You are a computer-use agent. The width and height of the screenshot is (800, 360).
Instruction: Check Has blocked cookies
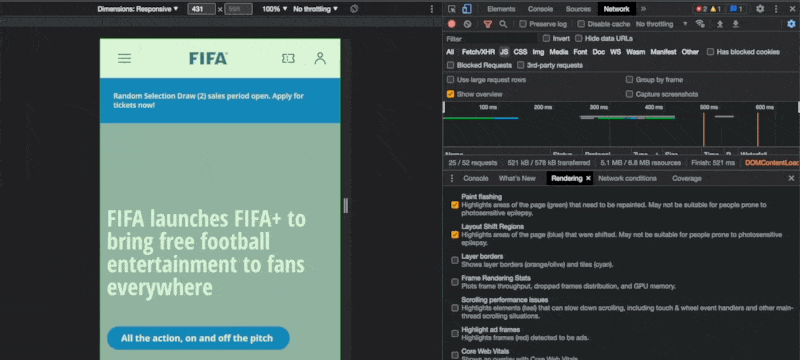coord(710,52)
